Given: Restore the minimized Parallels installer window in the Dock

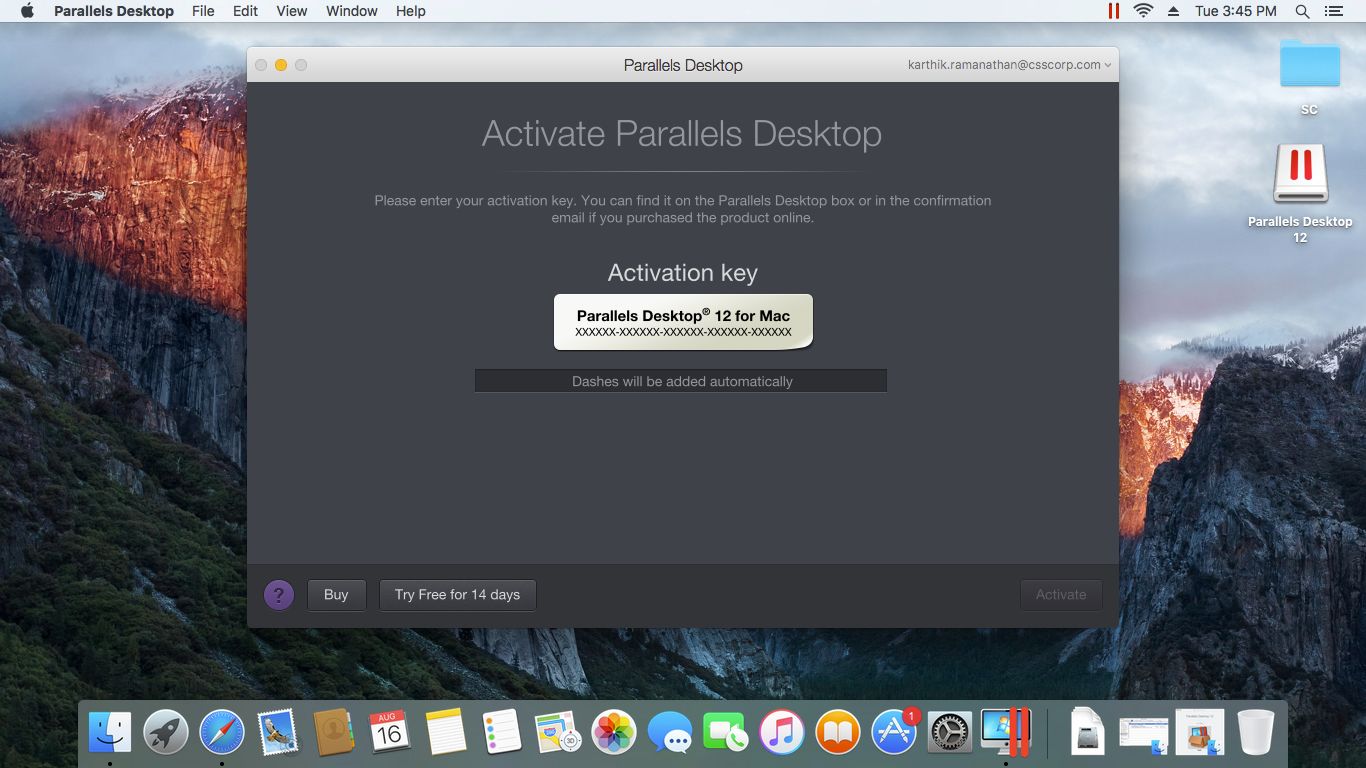Looking at the screenshot, I should (1200, 733).
